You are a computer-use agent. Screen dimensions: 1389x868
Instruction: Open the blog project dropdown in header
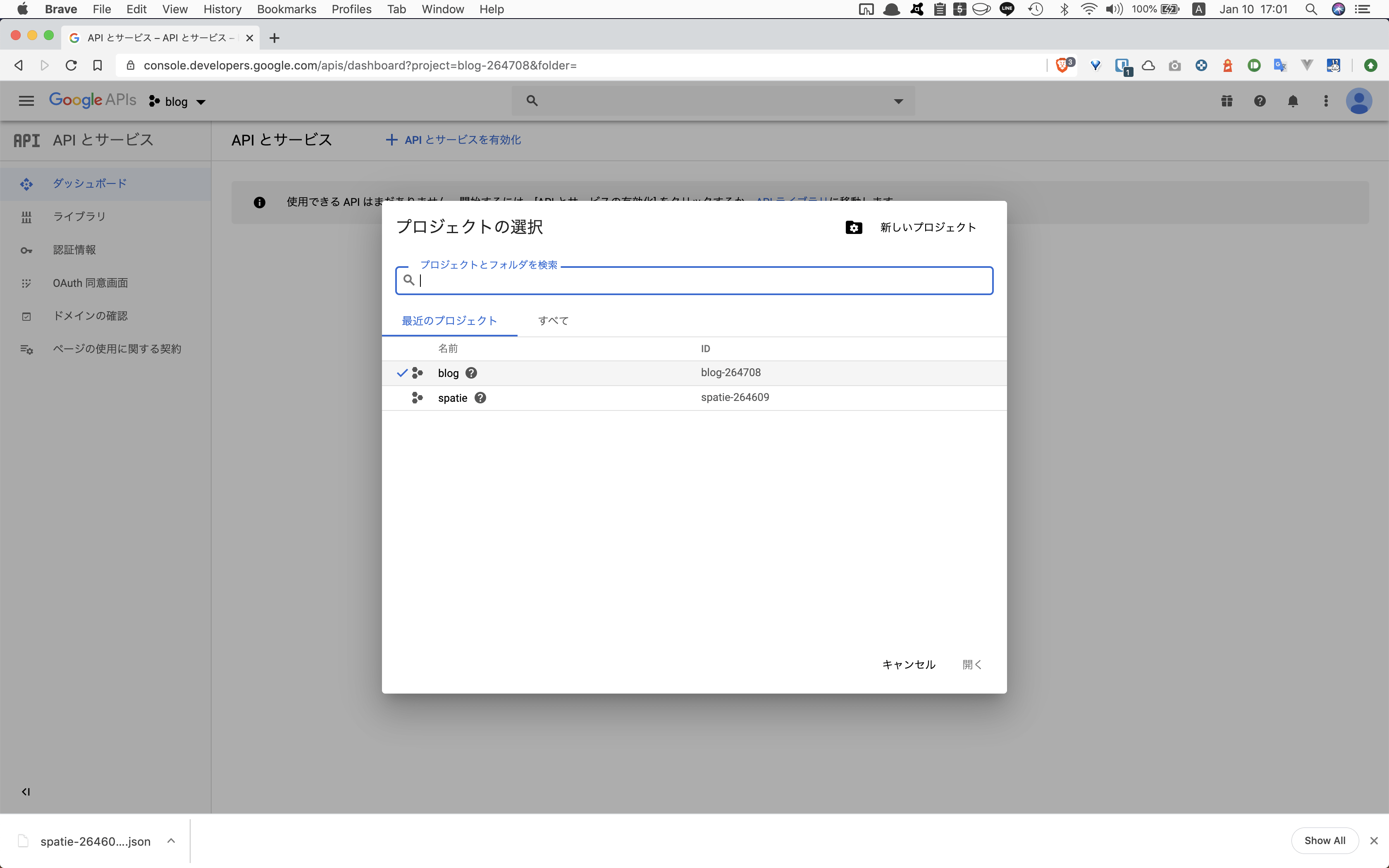[177, 101]
